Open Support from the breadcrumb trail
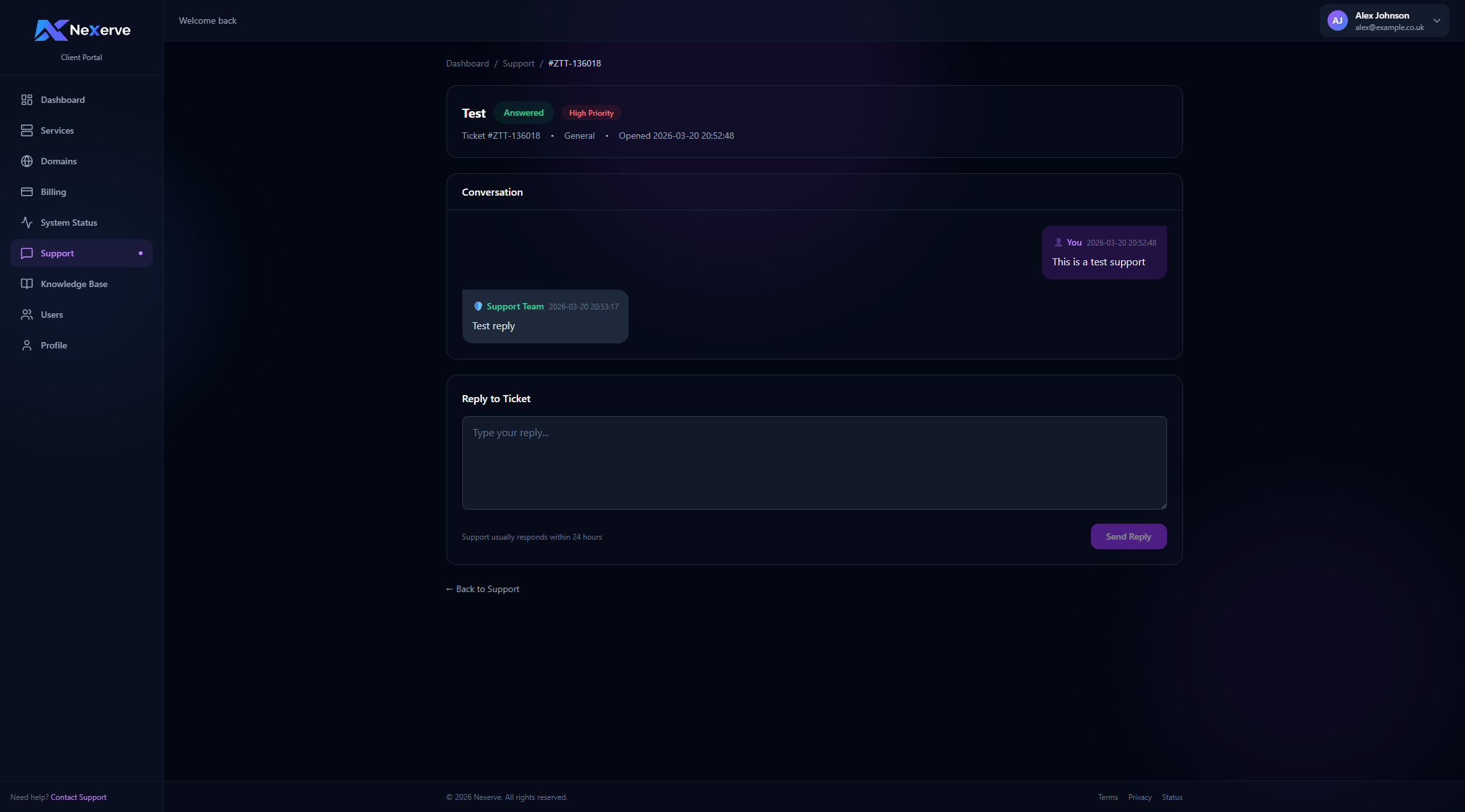1465x812 pixels. (x=519, y=63)
